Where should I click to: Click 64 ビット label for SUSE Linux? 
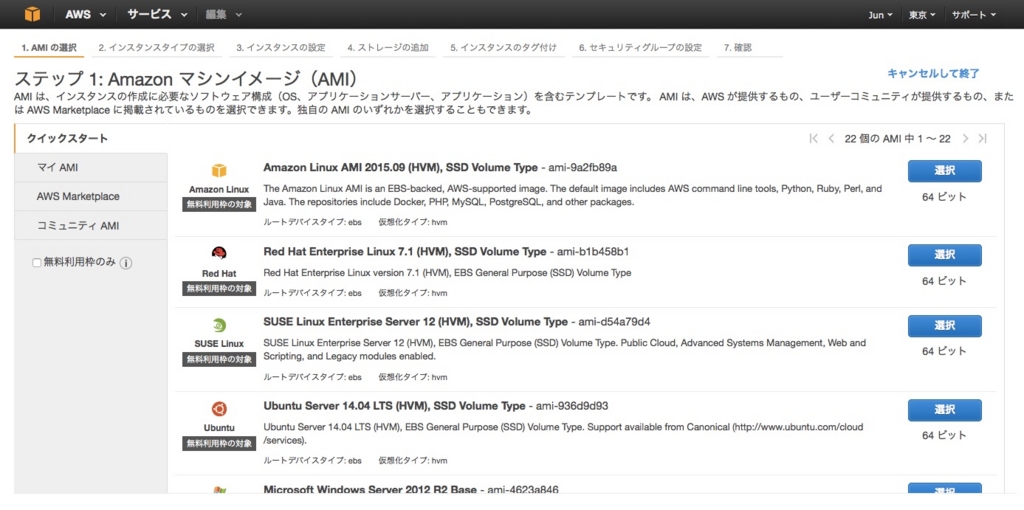click(944, 351)
